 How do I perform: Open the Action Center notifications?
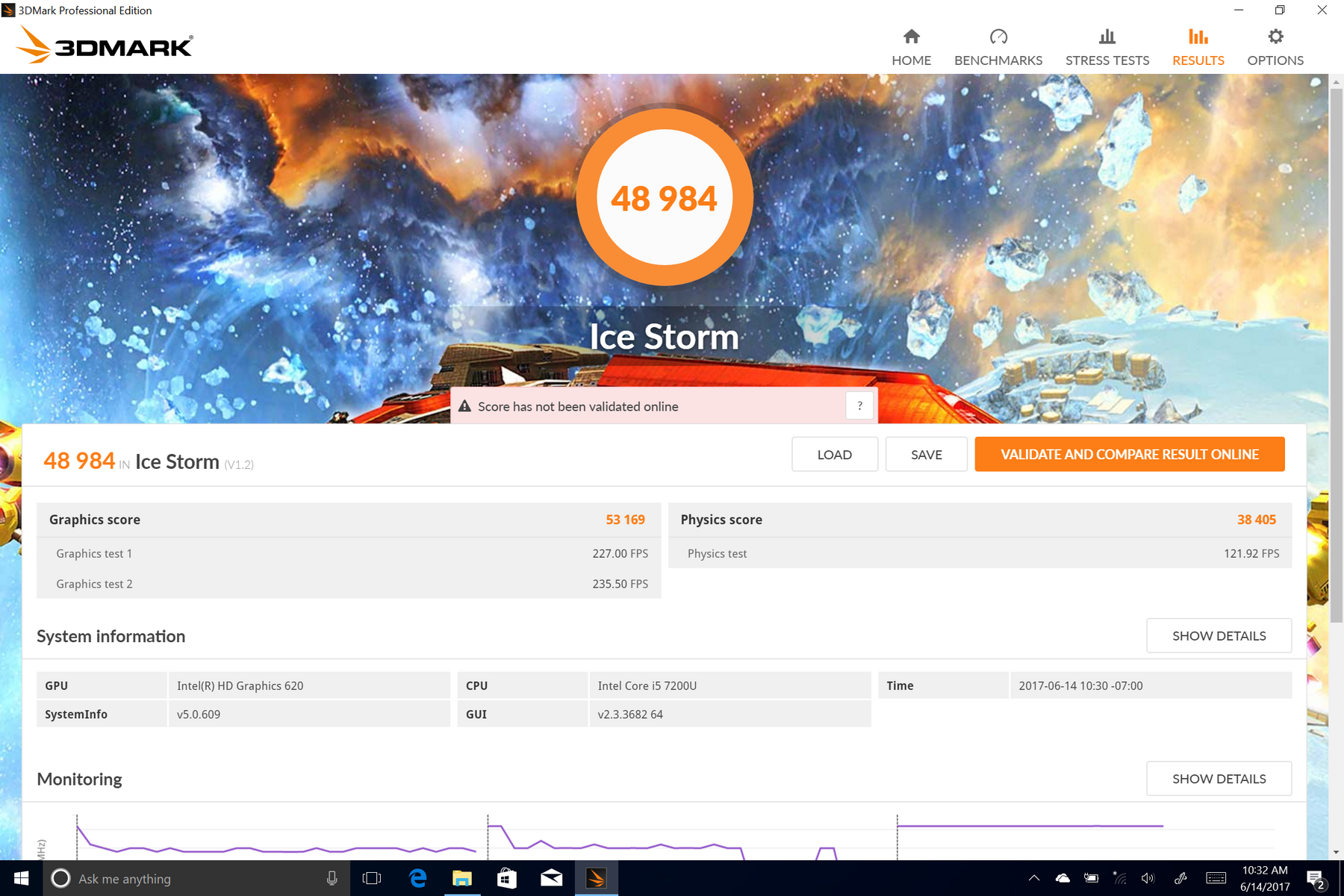pyautogui.click(x=1315, y=878)
